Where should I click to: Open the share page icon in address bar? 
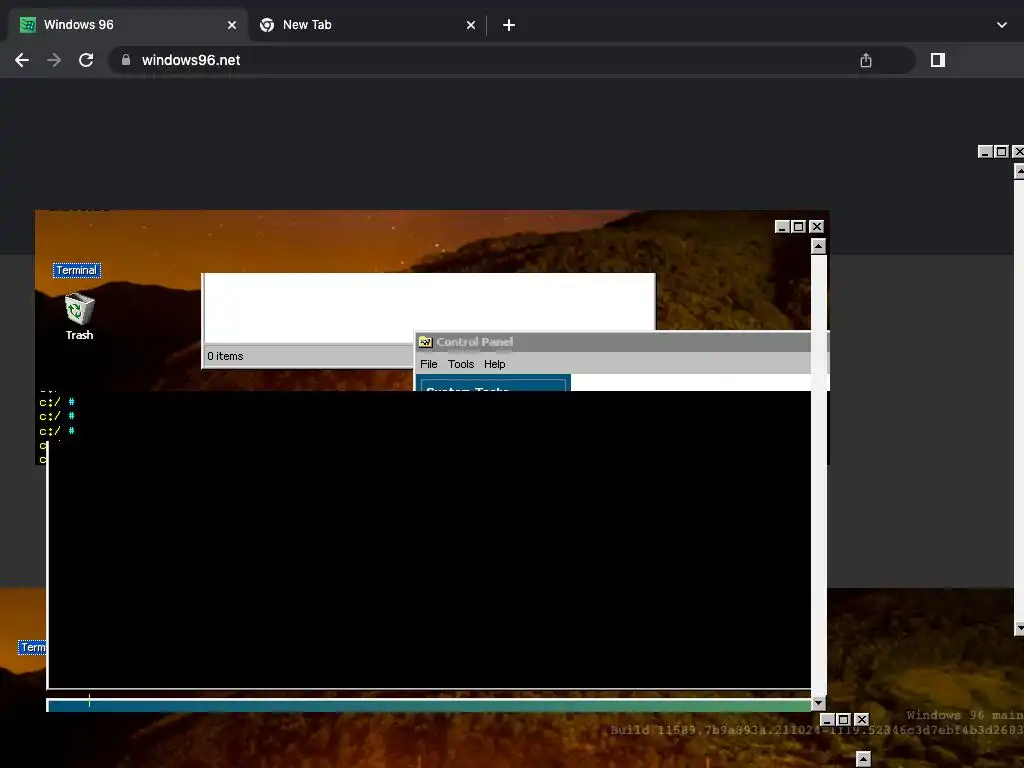(865, 60)
